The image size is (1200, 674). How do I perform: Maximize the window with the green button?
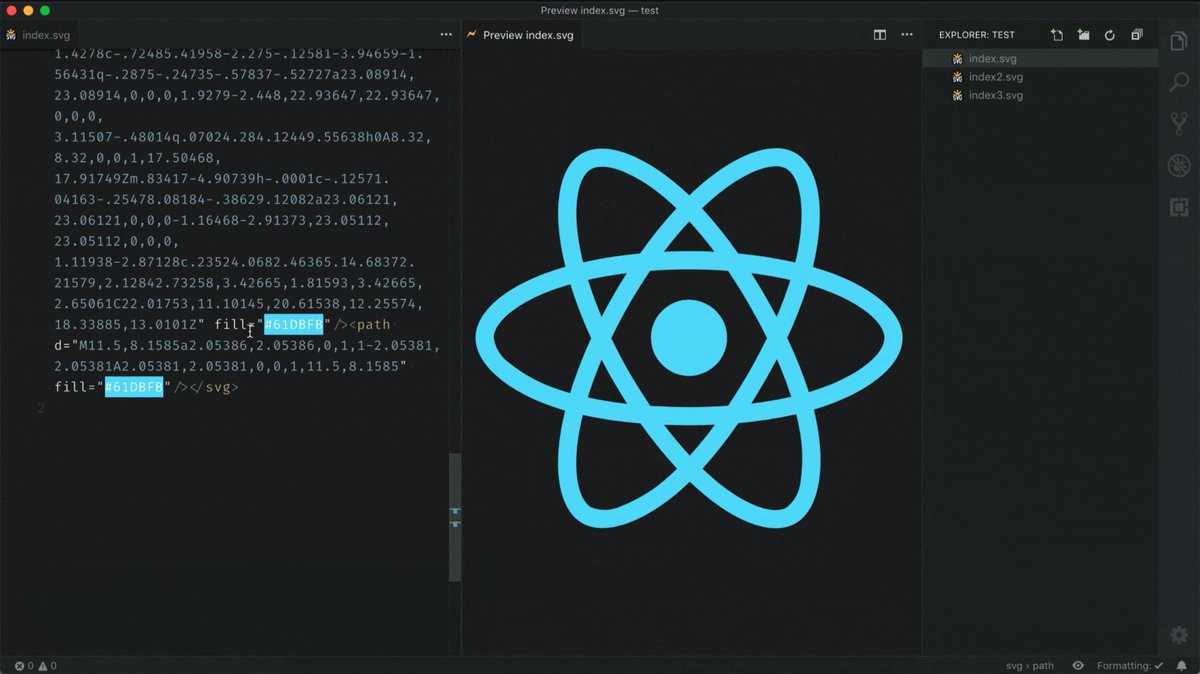[45, 10]
